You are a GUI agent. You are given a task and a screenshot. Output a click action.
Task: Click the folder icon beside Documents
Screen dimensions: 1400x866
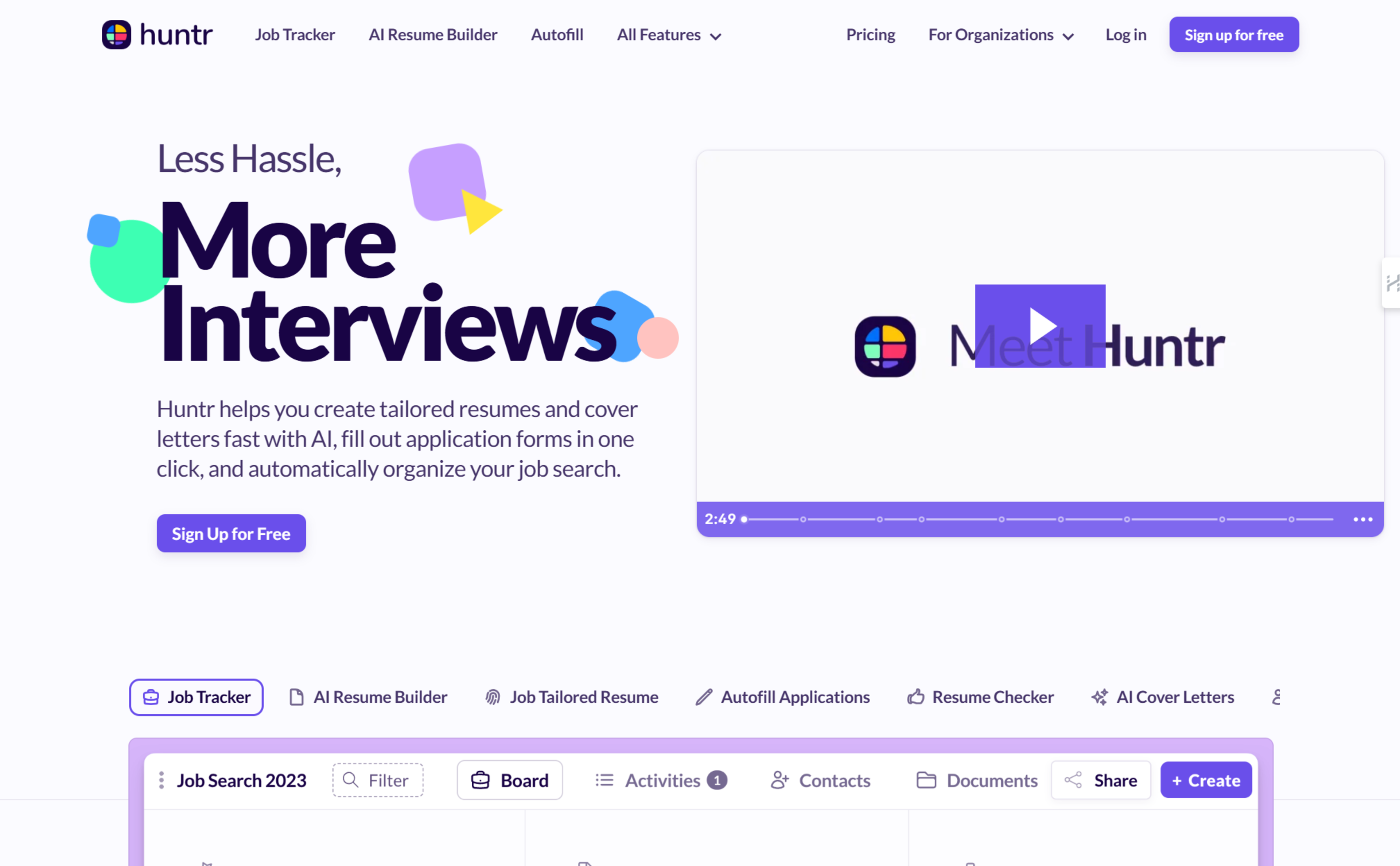(x=926, y=780)
